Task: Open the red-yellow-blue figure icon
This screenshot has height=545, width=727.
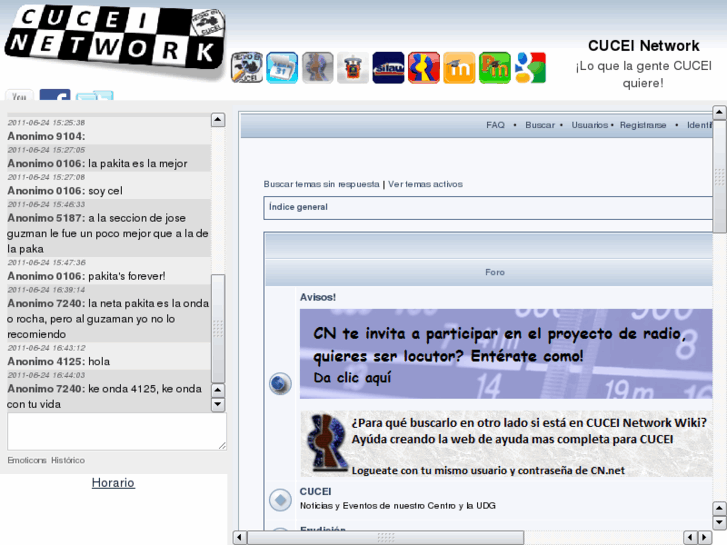Action: click(x=424, y=68)
